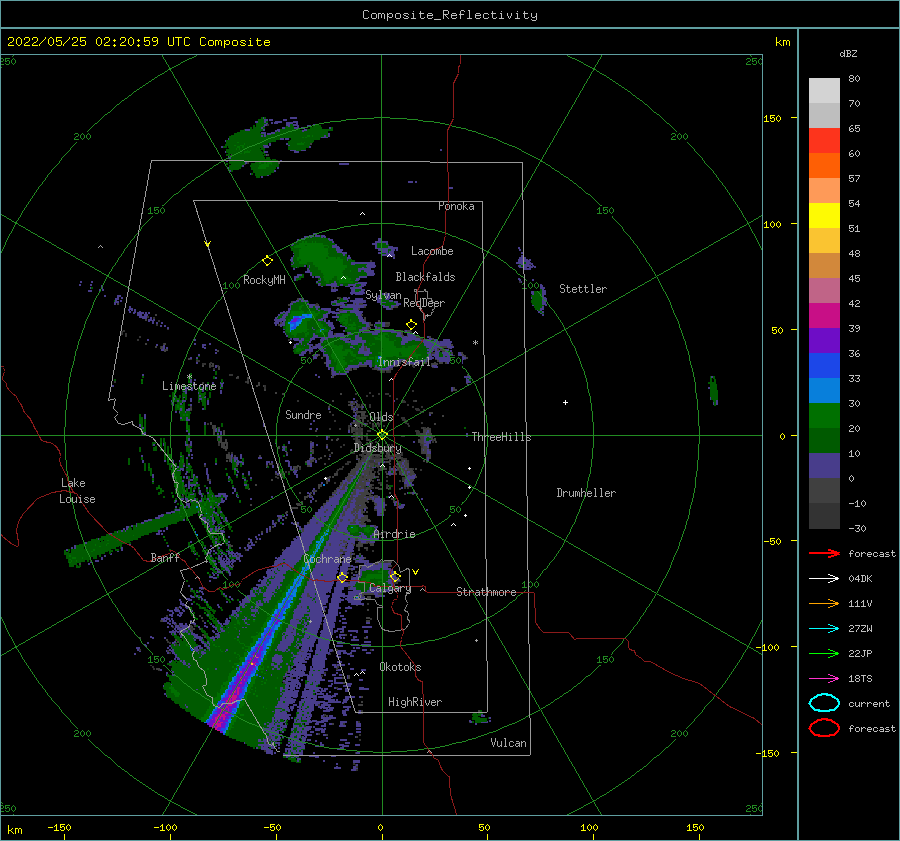Click the Okotoks label
Screen dimensions: 900x841
401,667
